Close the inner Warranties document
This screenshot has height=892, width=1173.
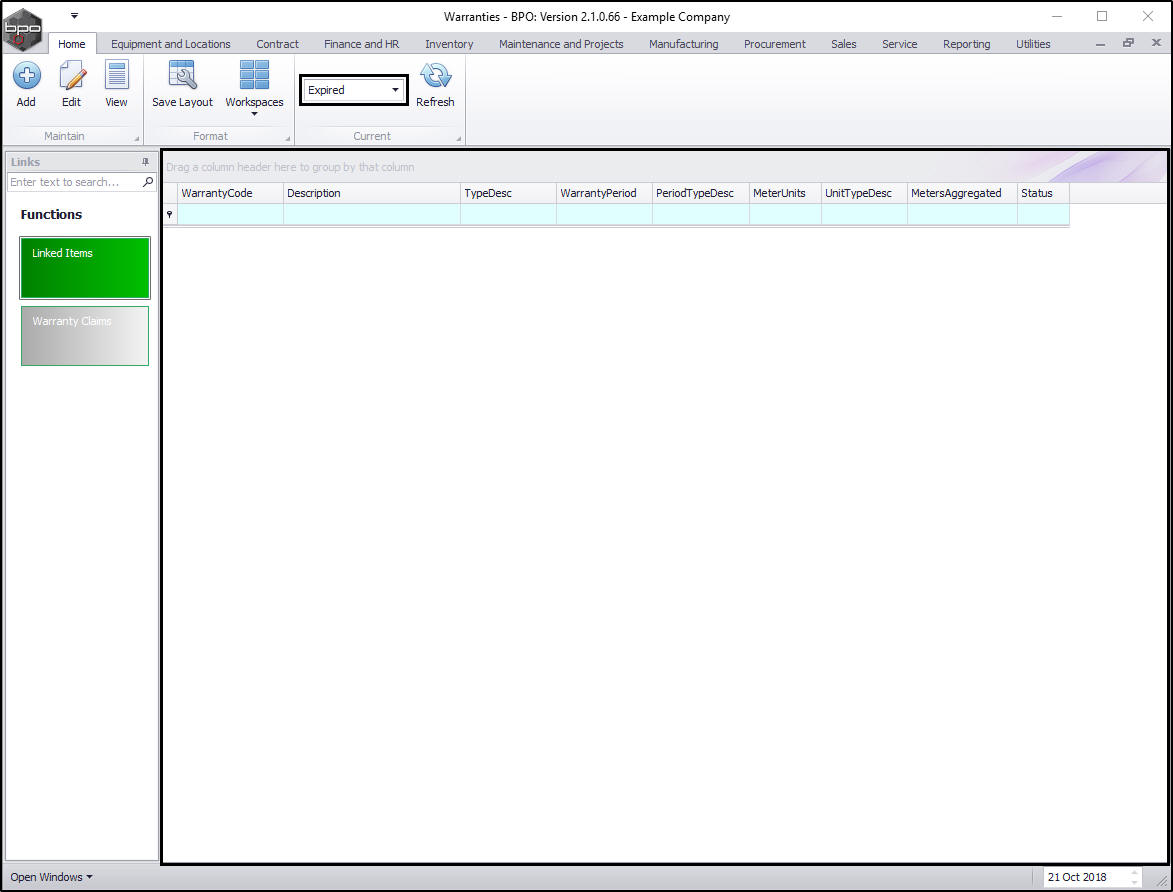pos(1156,43)
